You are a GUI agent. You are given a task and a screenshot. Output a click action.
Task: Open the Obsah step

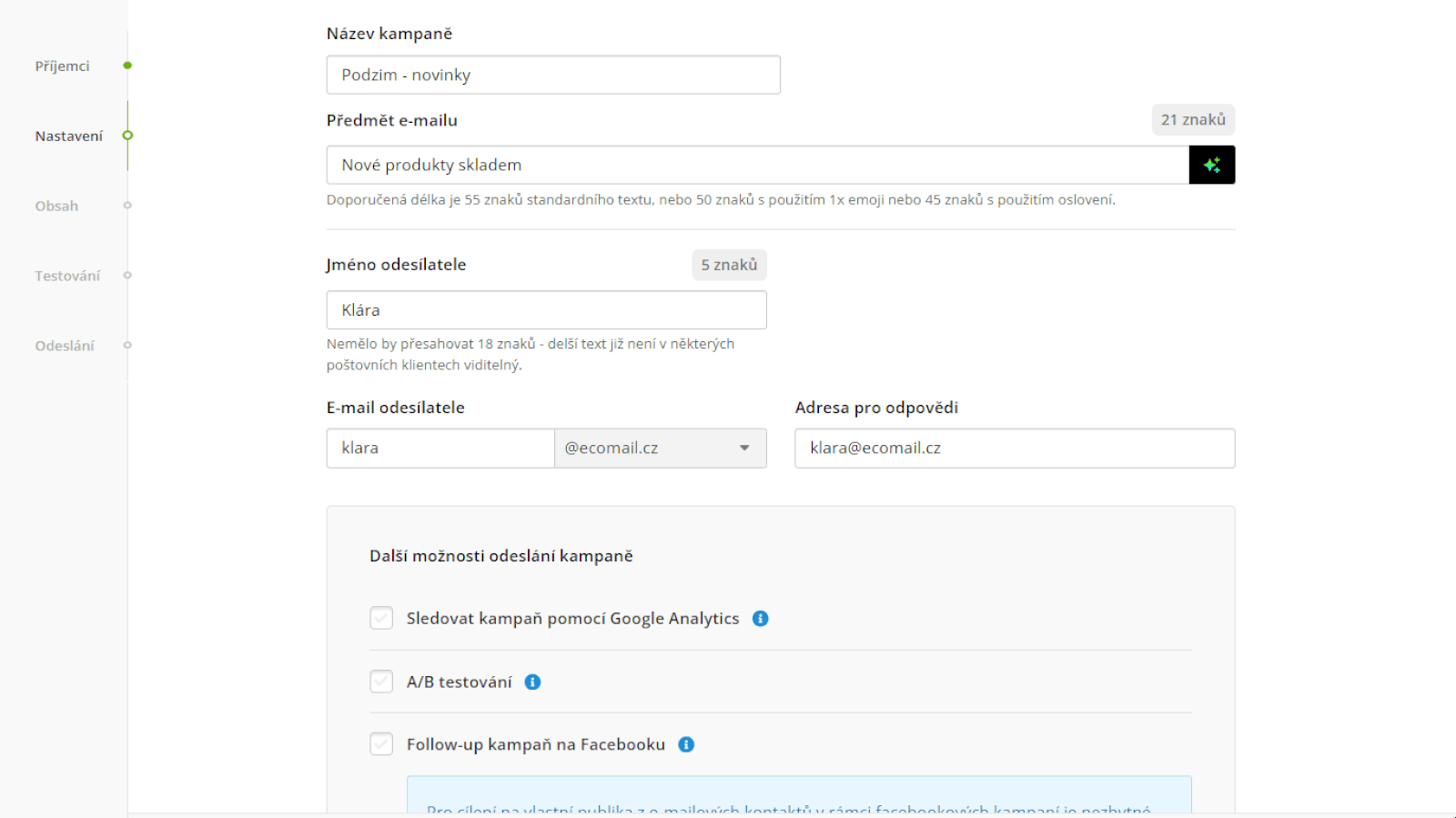point(56,207)
